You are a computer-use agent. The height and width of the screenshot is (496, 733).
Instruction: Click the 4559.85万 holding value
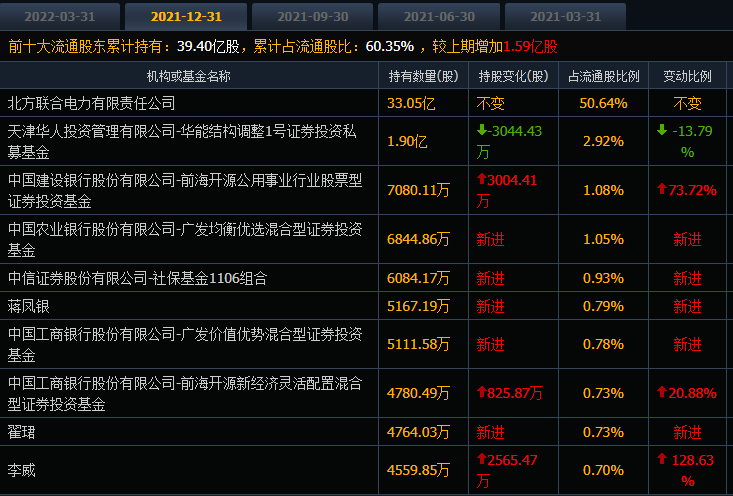point(418,470)
